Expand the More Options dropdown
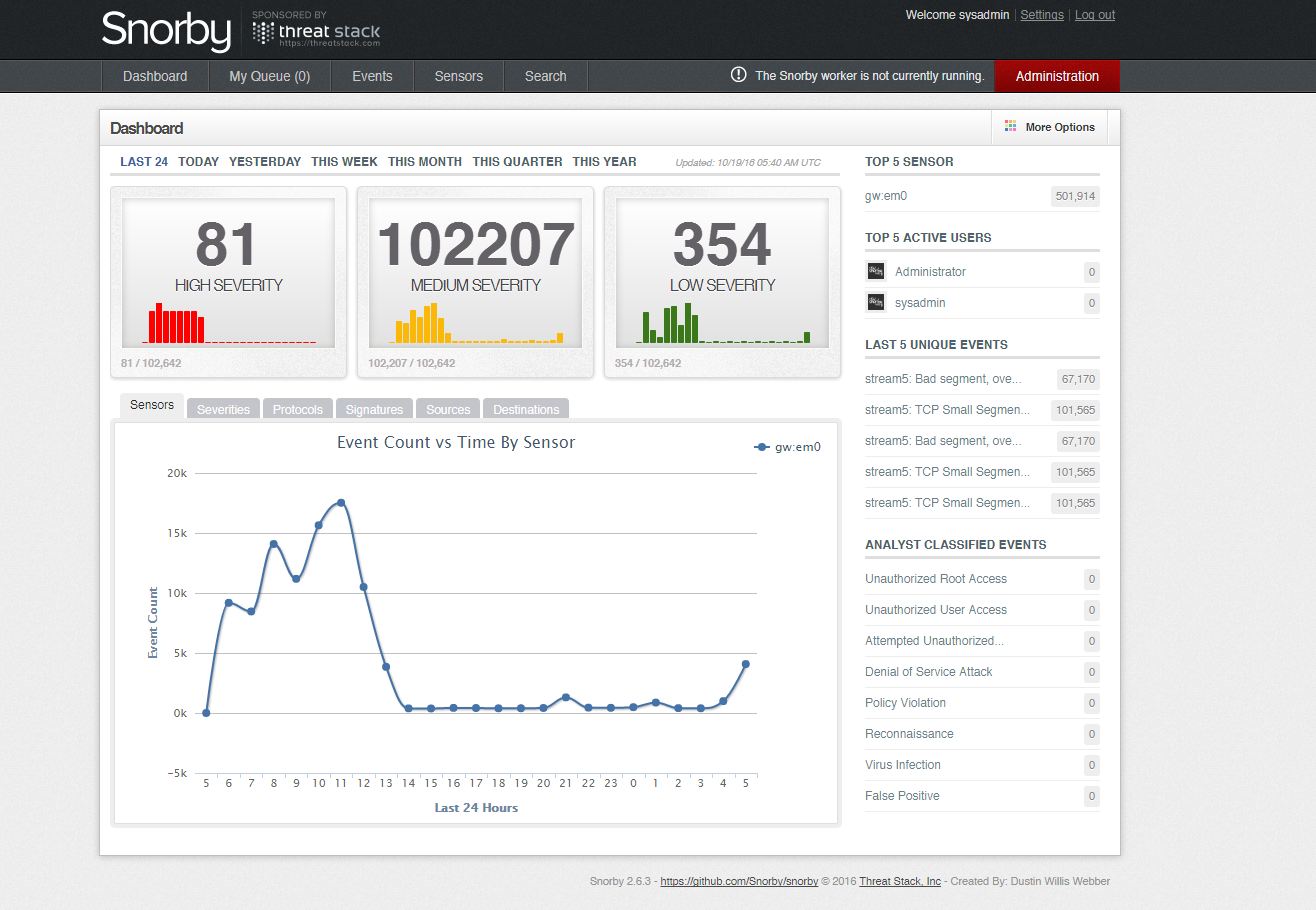The image size is (1316, 910). click(1050, 127)
